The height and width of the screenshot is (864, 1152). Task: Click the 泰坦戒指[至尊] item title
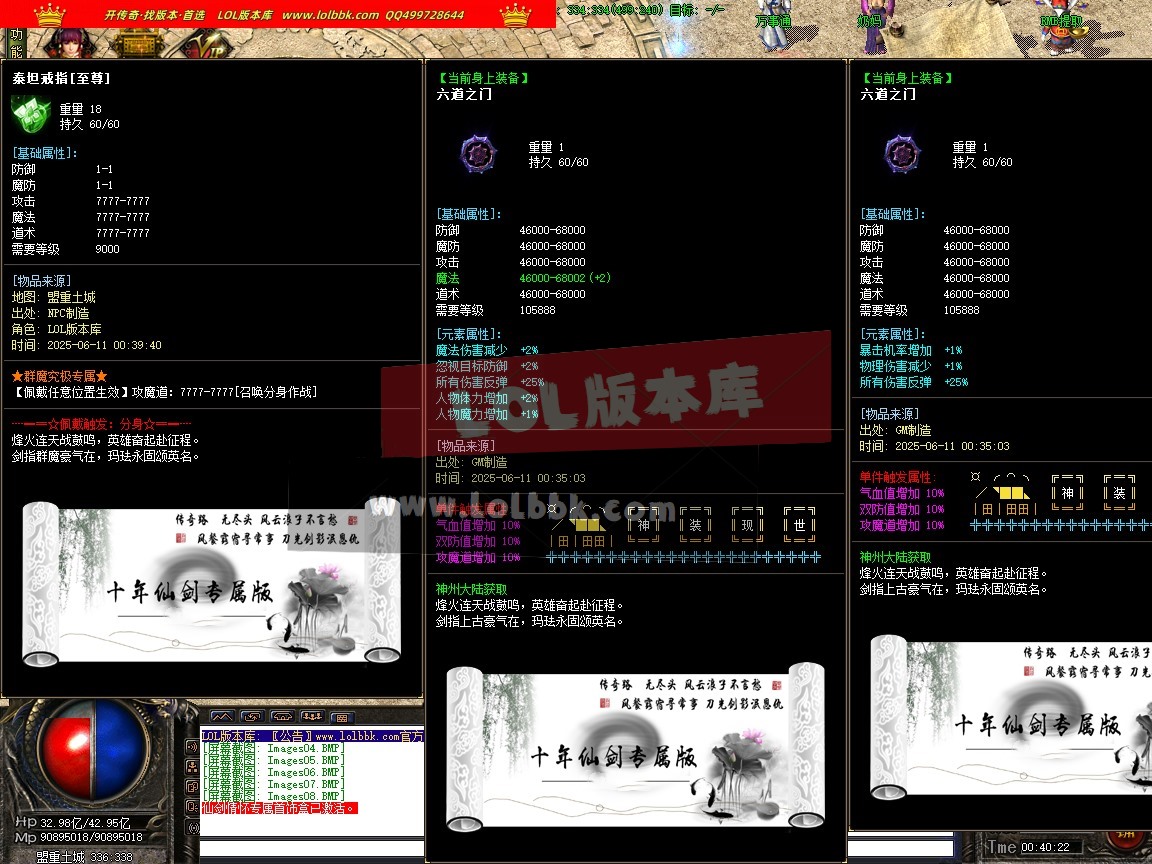(x=61, y=78)
